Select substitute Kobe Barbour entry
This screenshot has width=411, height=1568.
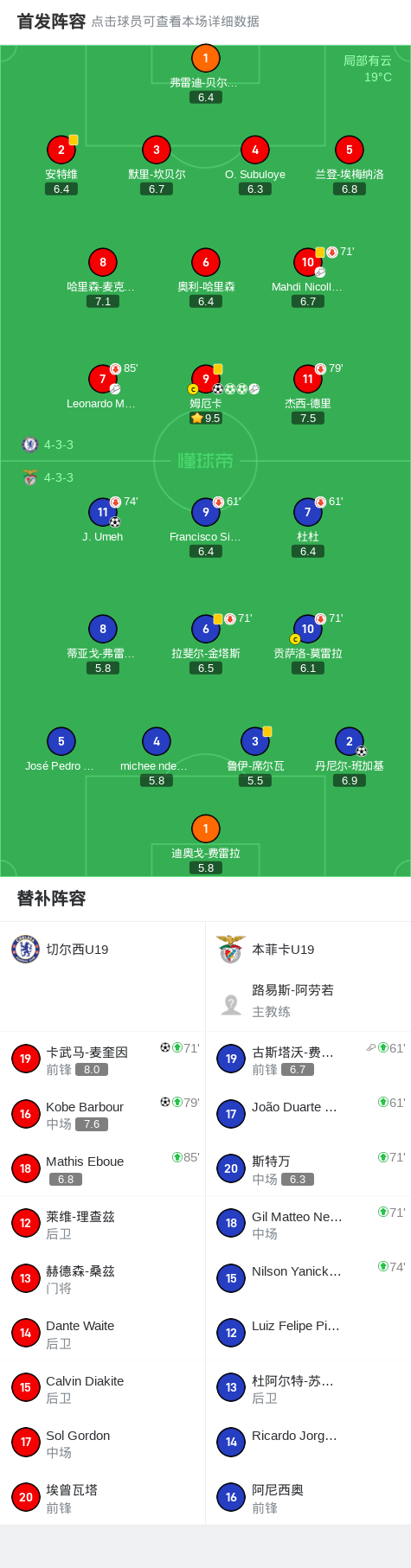pos(103,1114)
